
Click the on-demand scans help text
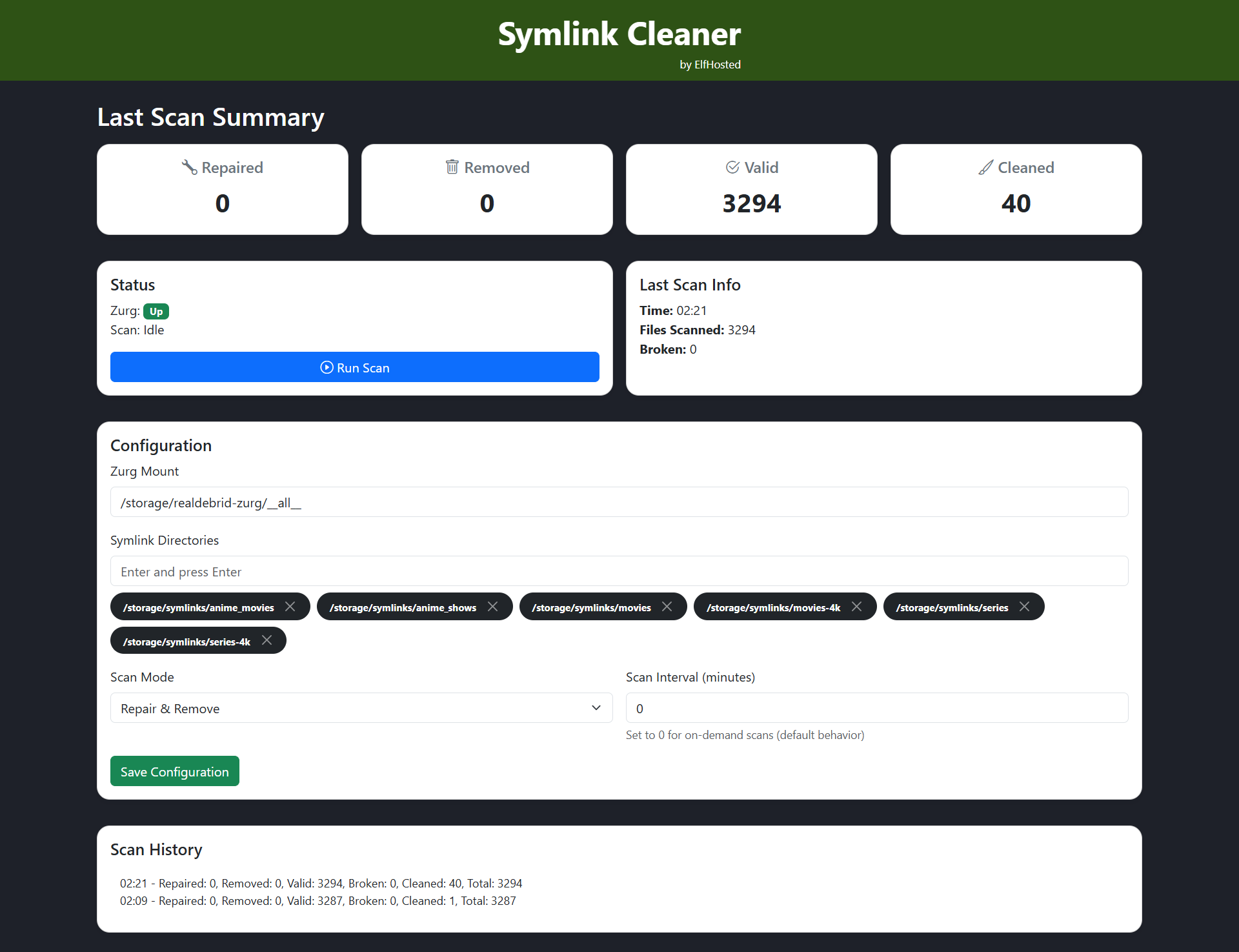(x=745, y=734)
